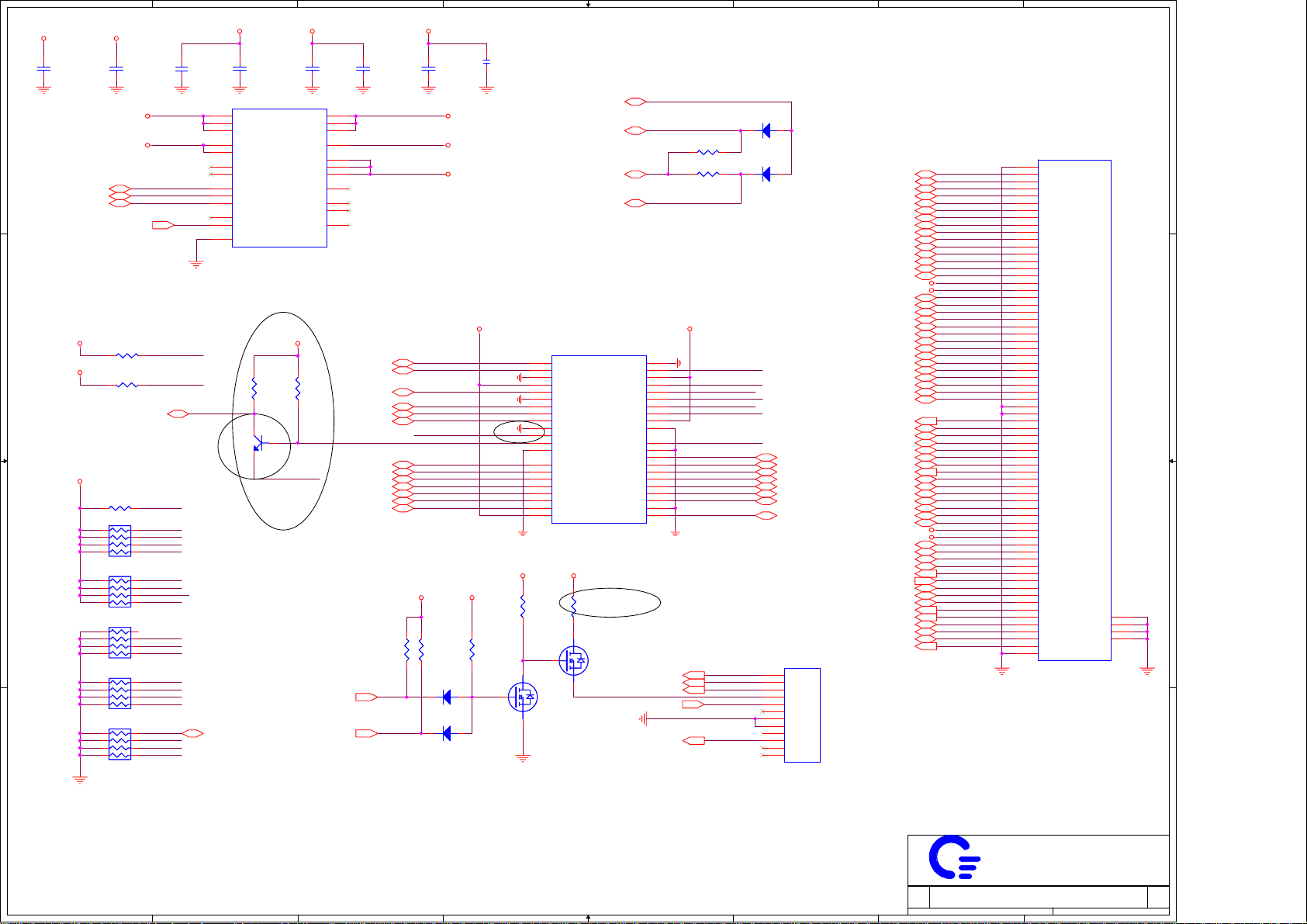This screenshot has height=924, width=1307.
Task: Select the tall connector block on the right
Action: [1074, 410]
